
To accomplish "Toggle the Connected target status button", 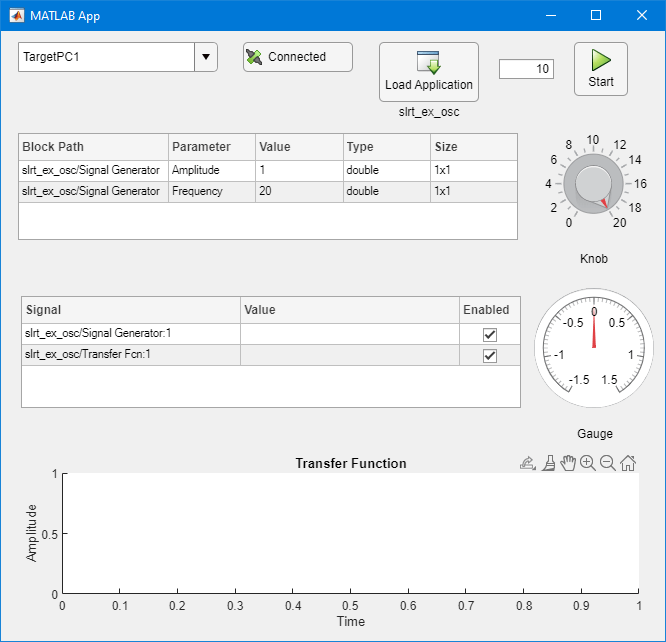I will pos(298,57).
